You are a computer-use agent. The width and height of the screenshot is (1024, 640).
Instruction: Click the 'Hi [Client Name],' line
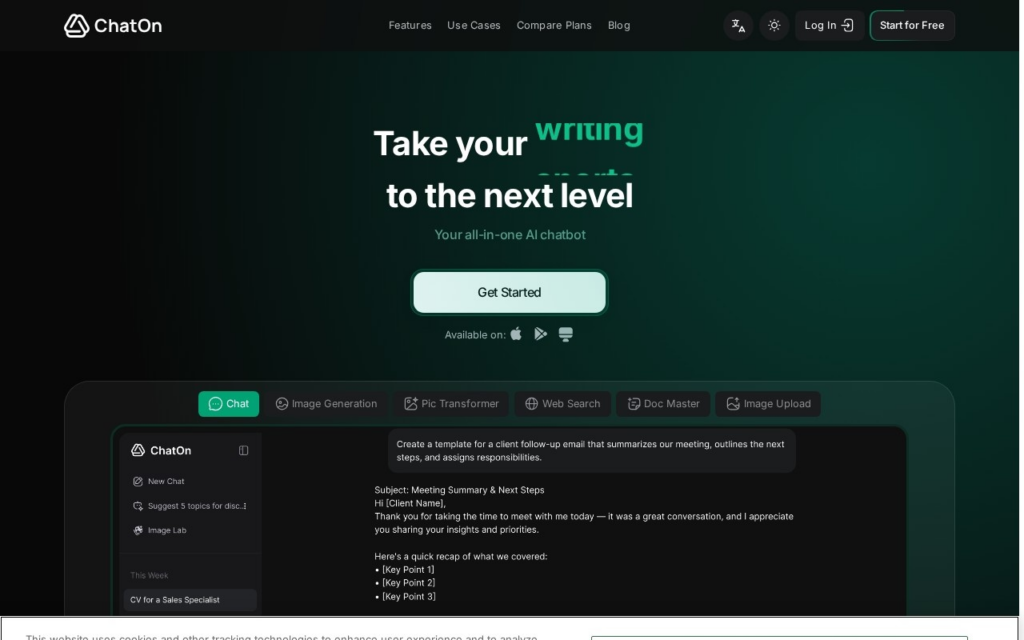pos(410,504)
